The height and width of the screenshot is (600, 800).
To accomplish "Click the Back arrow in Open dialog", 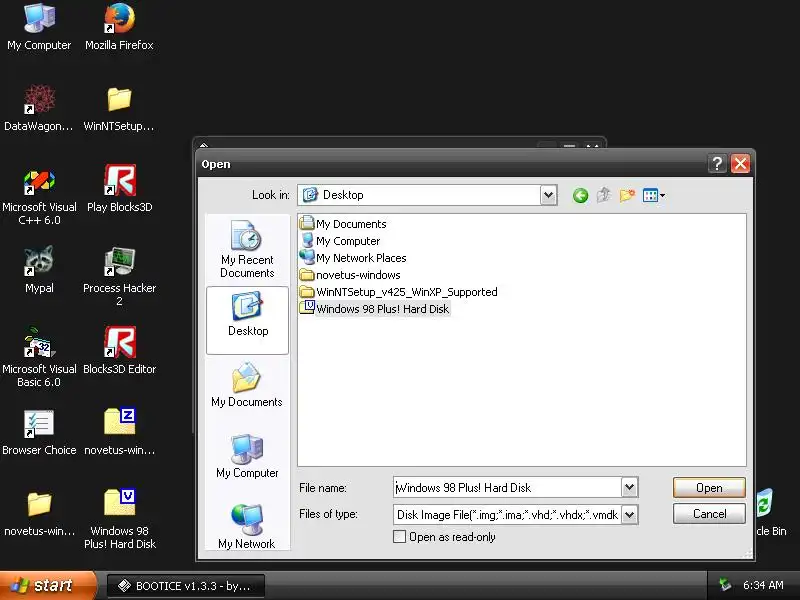I will pyautogui.click(x=580, y=195).
